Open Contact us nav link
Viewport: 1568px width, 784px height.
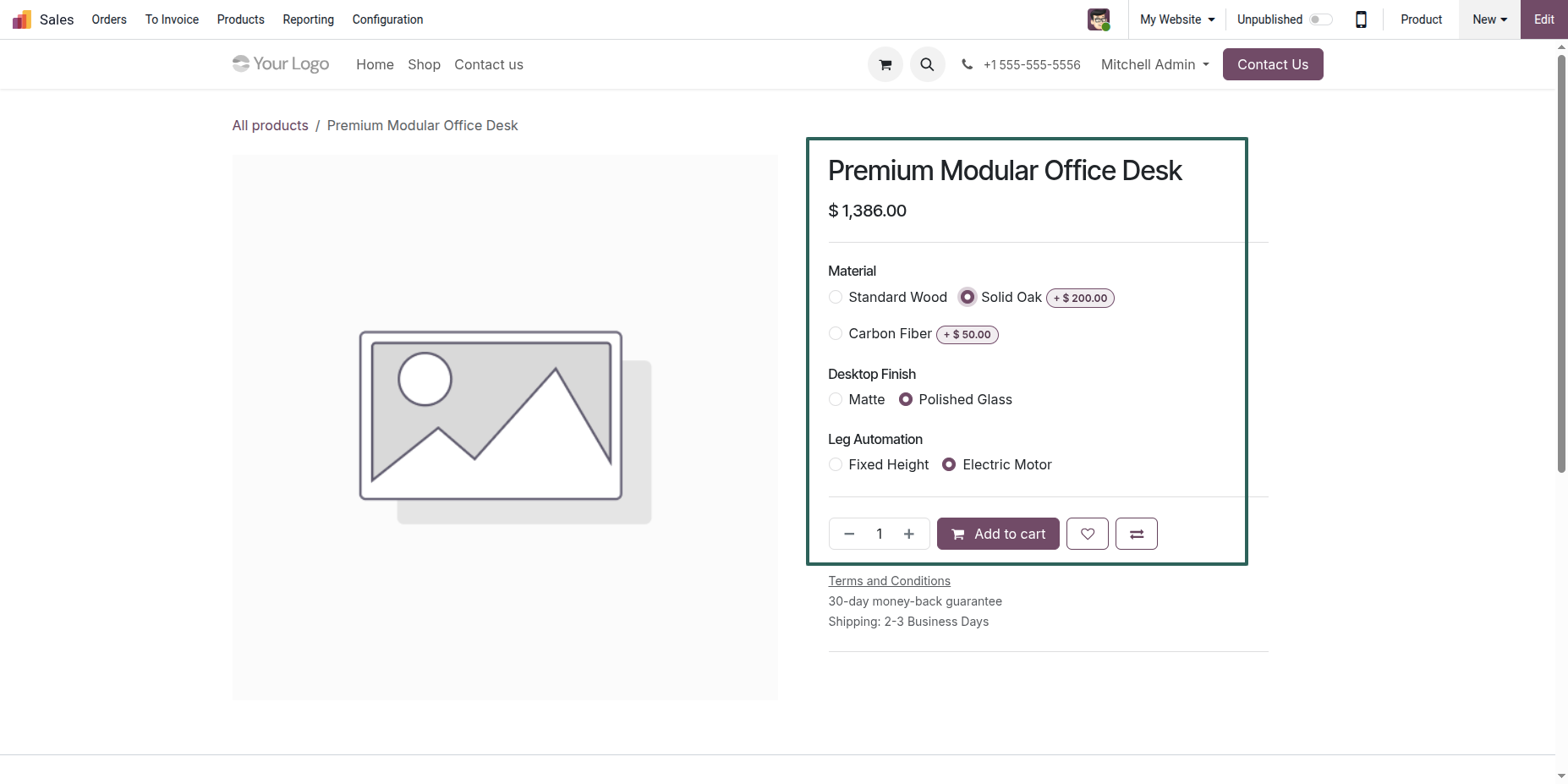click(x=489, y=64)
